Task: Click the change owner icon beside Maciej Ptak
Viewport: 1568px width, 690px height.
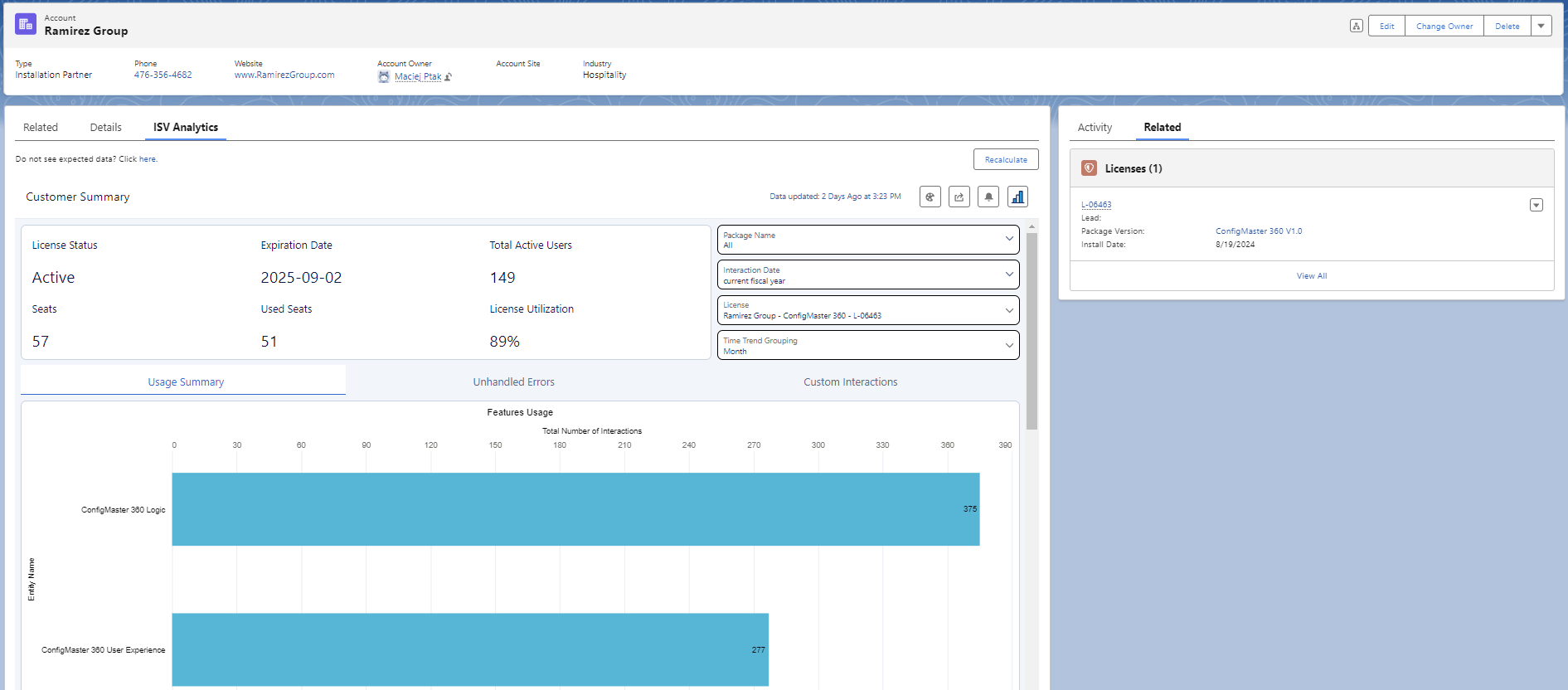Action: point(449,77)
